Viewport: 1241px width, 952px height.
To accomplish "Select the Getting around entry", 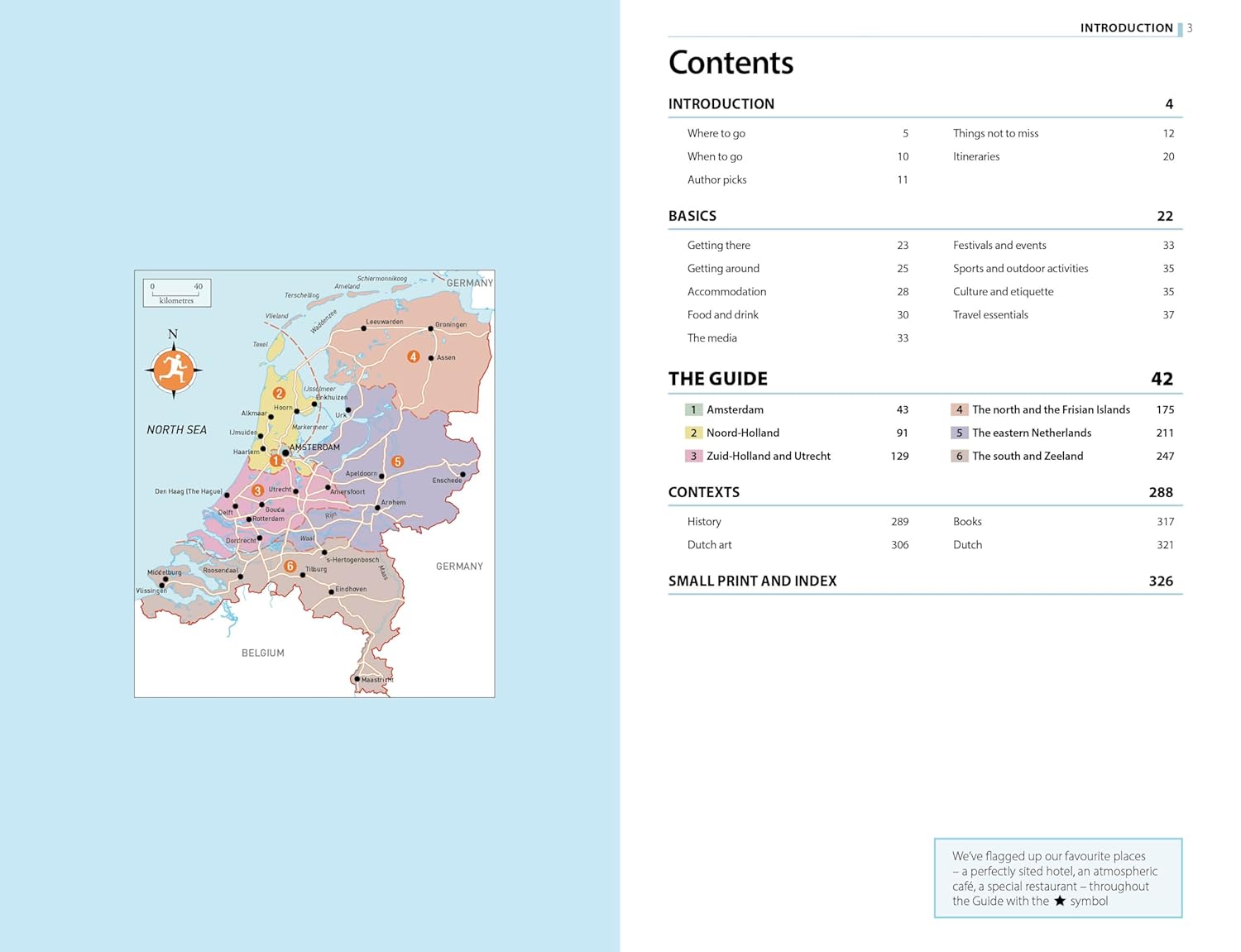I will coord(723,268).
